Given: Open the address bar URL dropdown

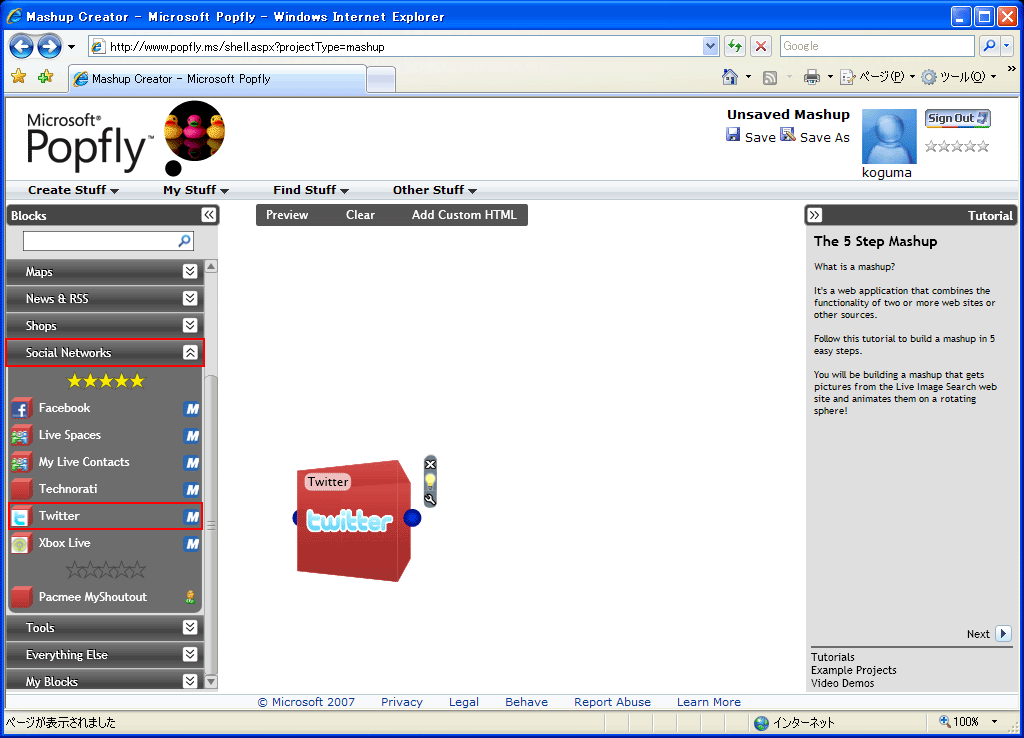Looking at the screenshot, I should click(711, 46).
